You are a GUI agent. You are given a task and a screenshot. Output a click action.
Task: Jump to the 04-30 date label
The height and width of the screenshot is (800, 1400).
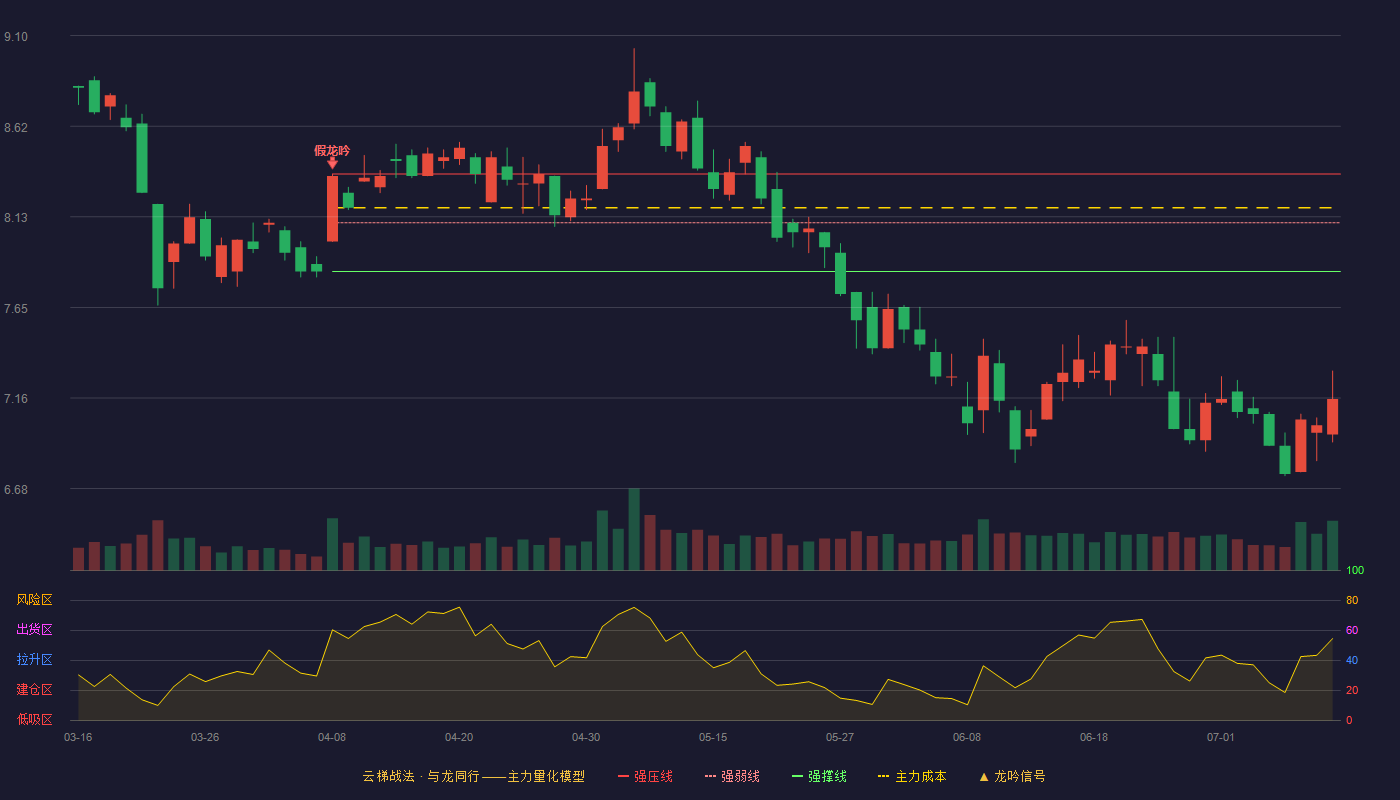click(x=586, y=737)
